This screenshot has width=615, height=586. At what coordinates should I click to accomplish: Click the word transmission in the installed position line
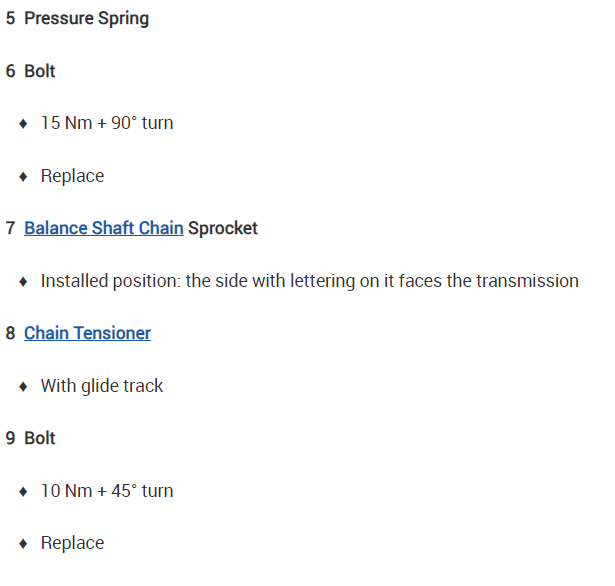[x=526, y=281]
